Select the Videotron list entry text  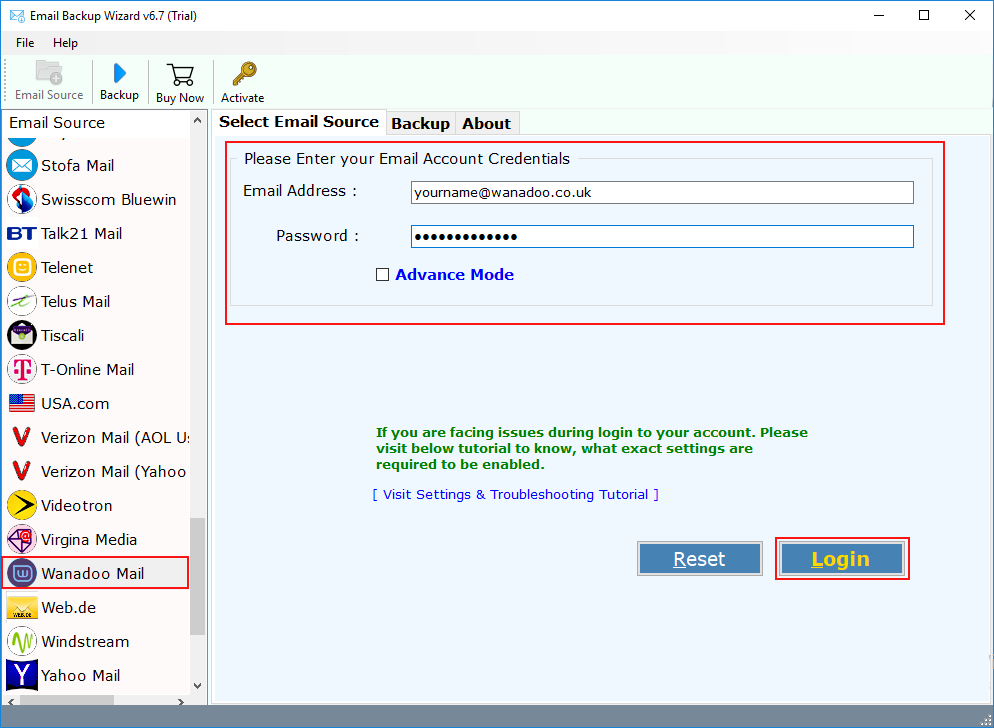[x=77, y=505]
